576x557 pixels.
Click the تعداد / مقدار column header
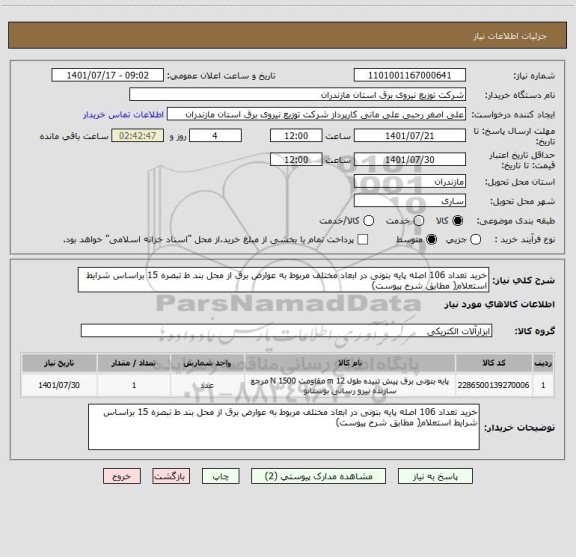tap(134, 363)
